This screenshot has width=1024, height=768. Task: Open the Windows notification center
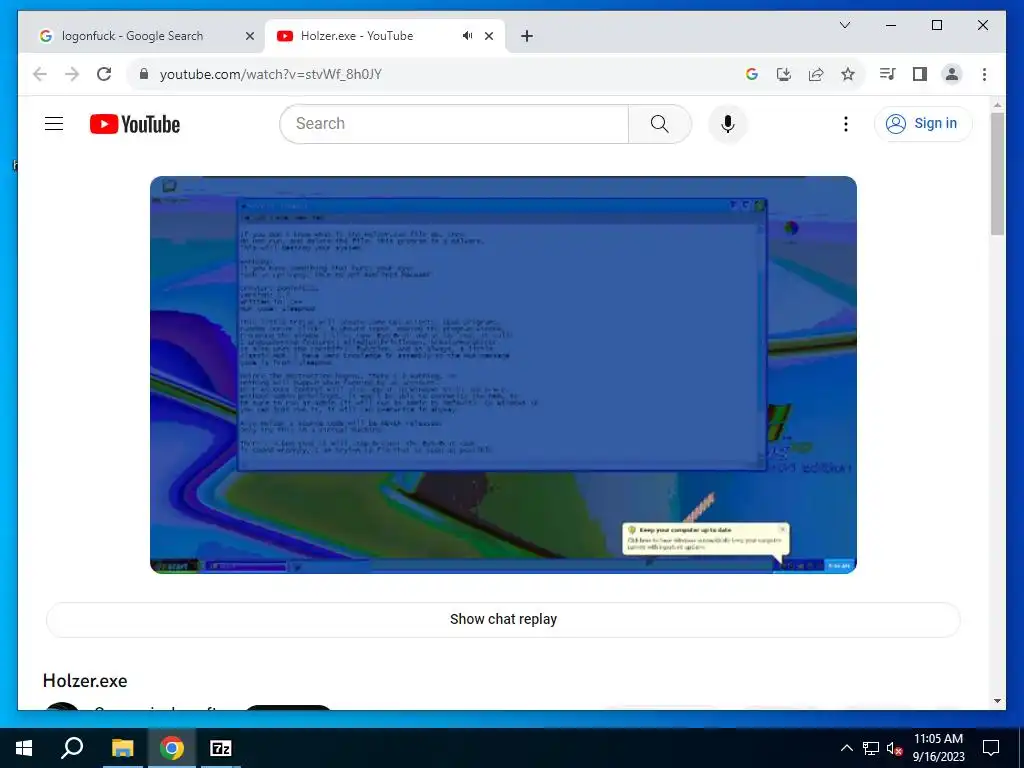pos(991,748)
